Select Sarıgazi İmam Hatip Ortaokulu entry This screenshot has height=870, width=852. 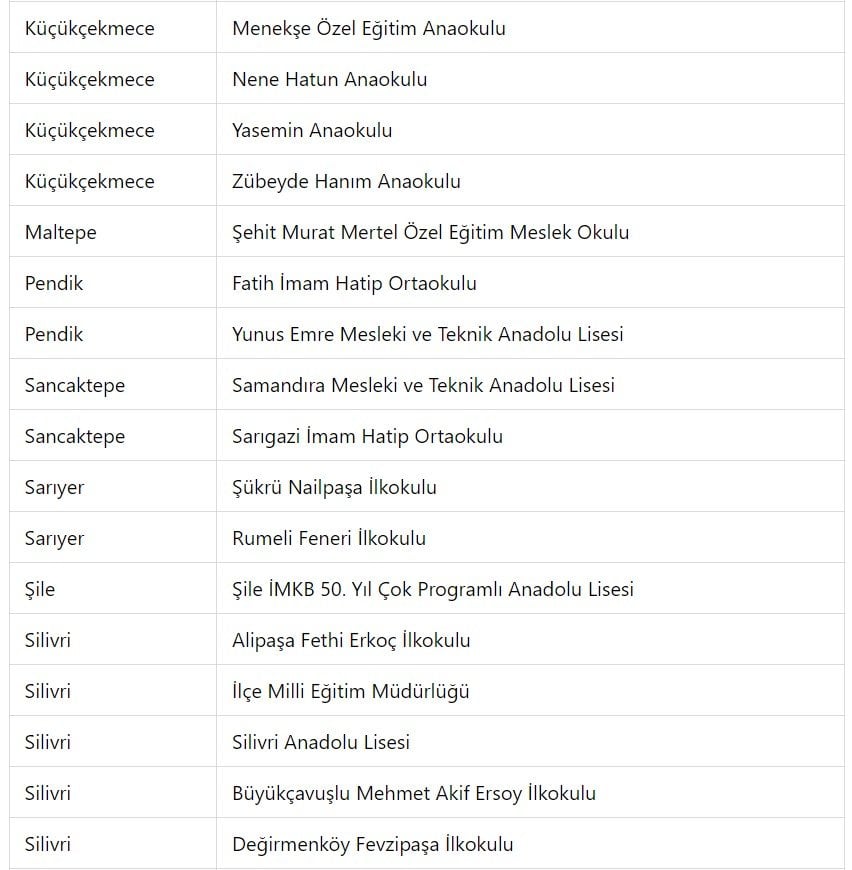click(x=367, y=437)
